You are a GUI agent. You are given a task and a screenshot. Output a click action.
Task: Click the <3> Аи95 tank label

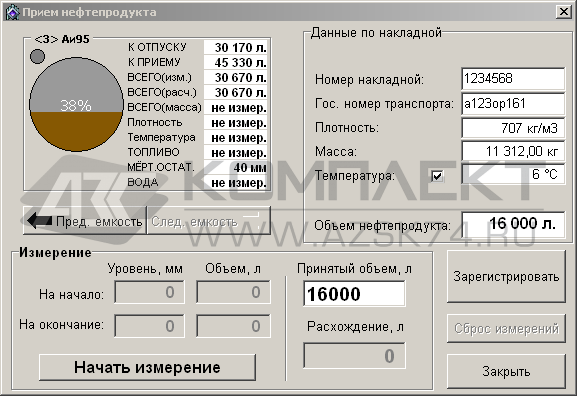coord(62,39)
